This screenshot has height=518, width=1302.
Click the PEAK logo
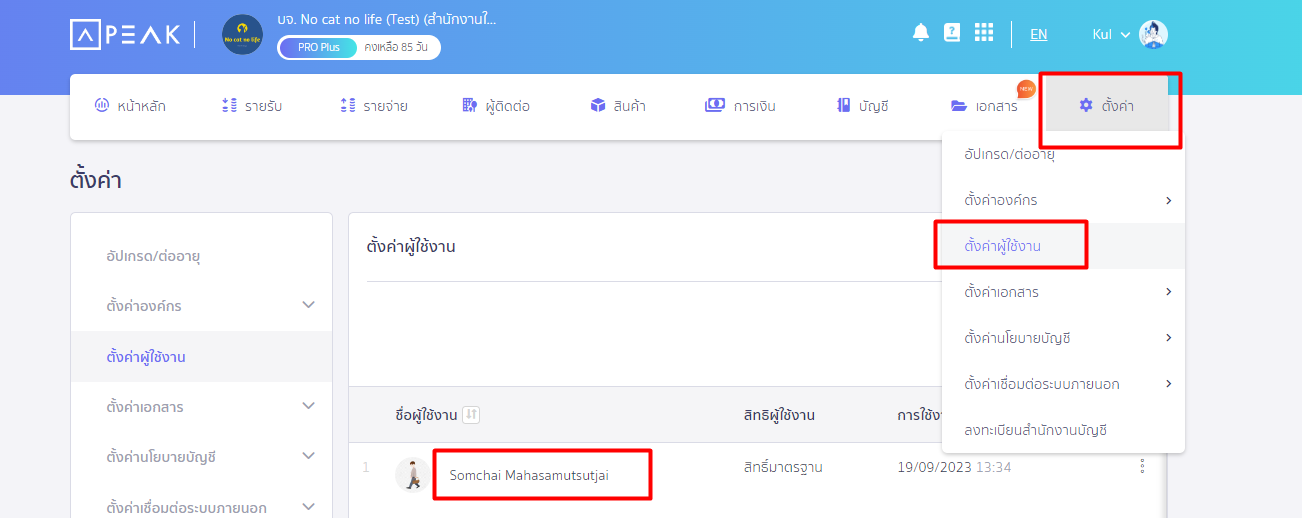tap(126, 34)
